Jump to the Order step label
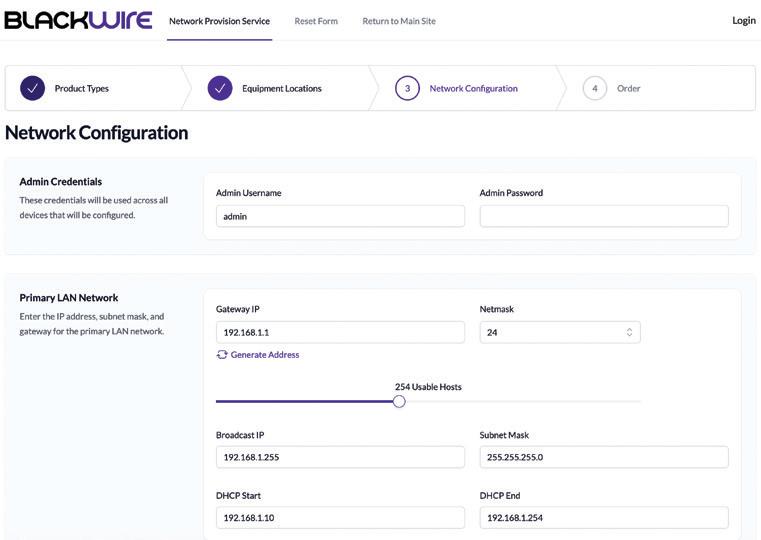 pyautogui.click(x=629, y=88)
